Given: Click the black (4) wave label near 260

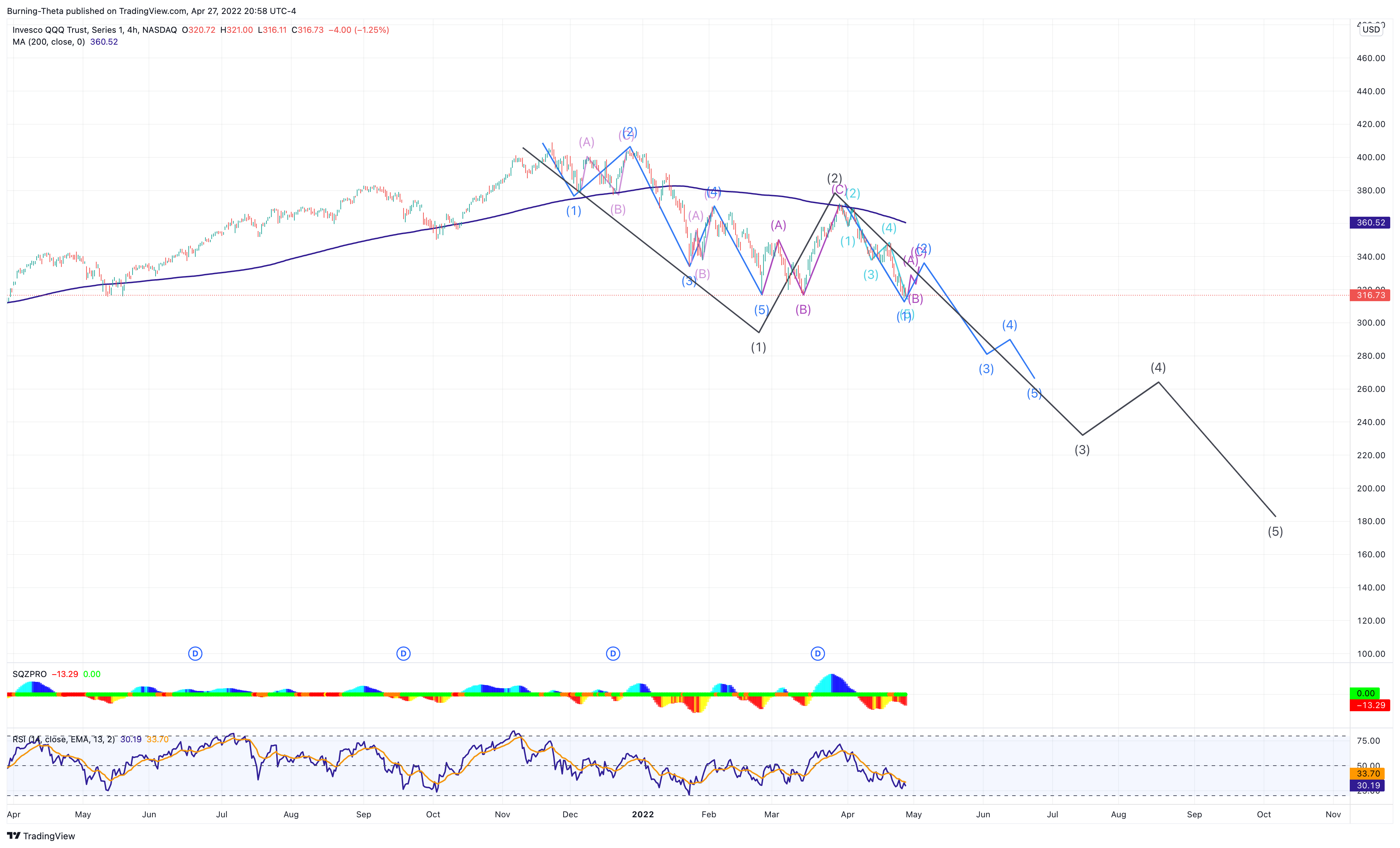Looking at the screenshot, I should pyautogui.click(x=1158, y=367).
